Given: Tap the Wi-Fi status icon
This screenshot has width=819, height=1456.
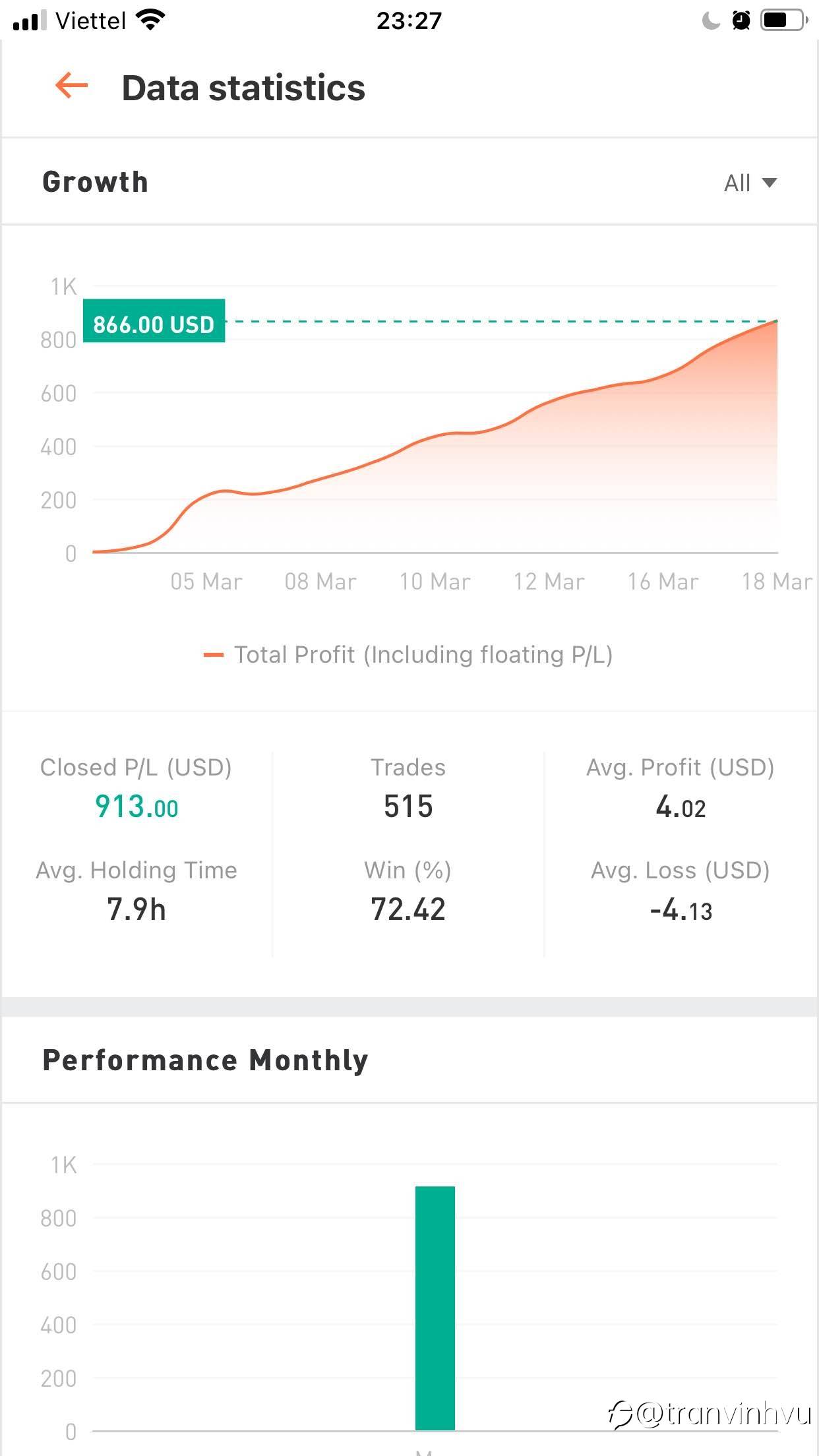Looking at the screenshot, I should [150, 20].
